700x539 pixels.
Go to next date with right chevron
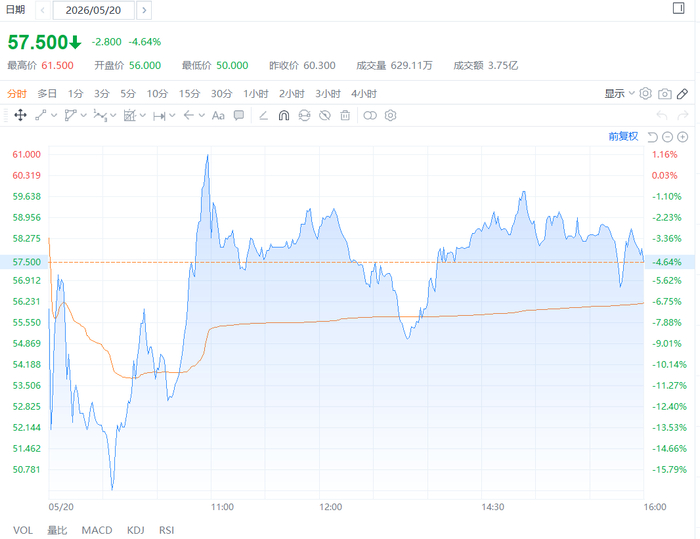144,10
